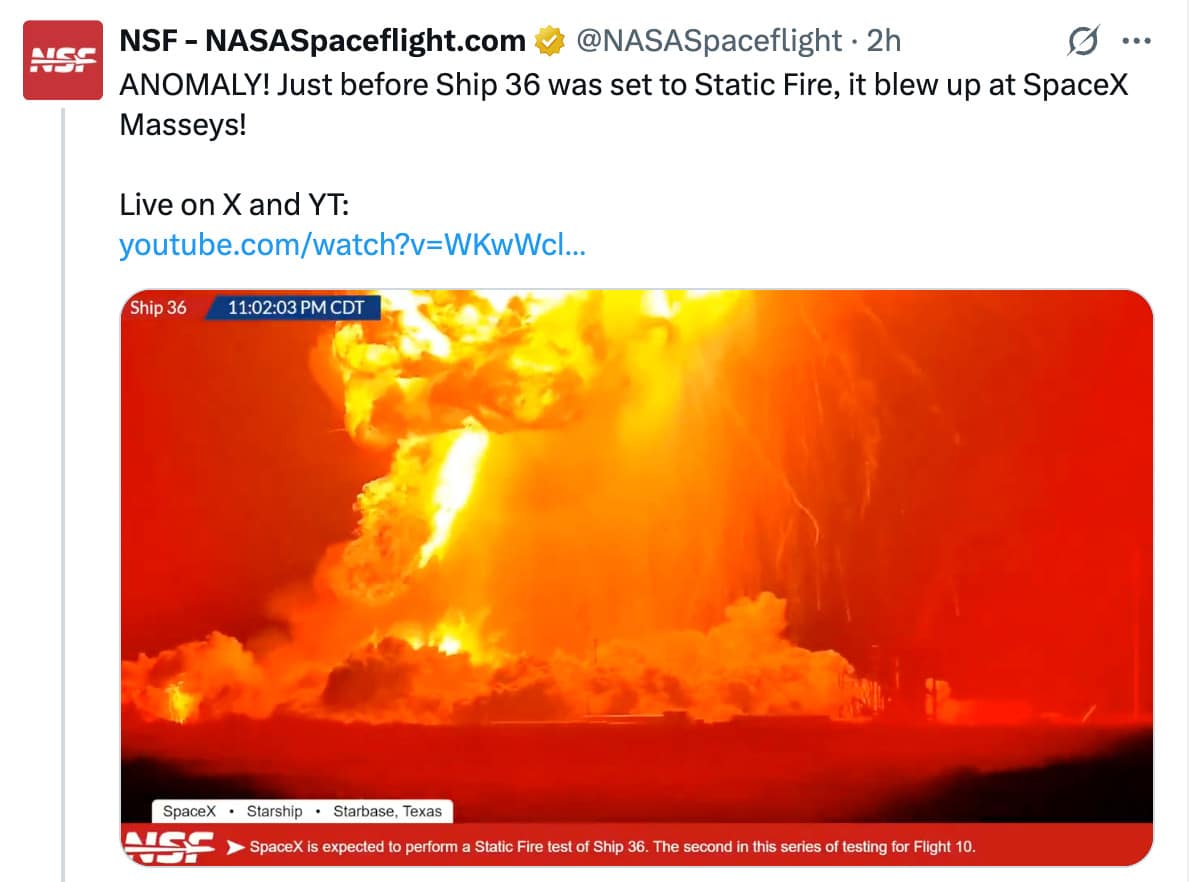Click the NSF logo in the video banner
Image resolution: width=1192 pixels, height=882 pixels.
click(x=170, y=846)
